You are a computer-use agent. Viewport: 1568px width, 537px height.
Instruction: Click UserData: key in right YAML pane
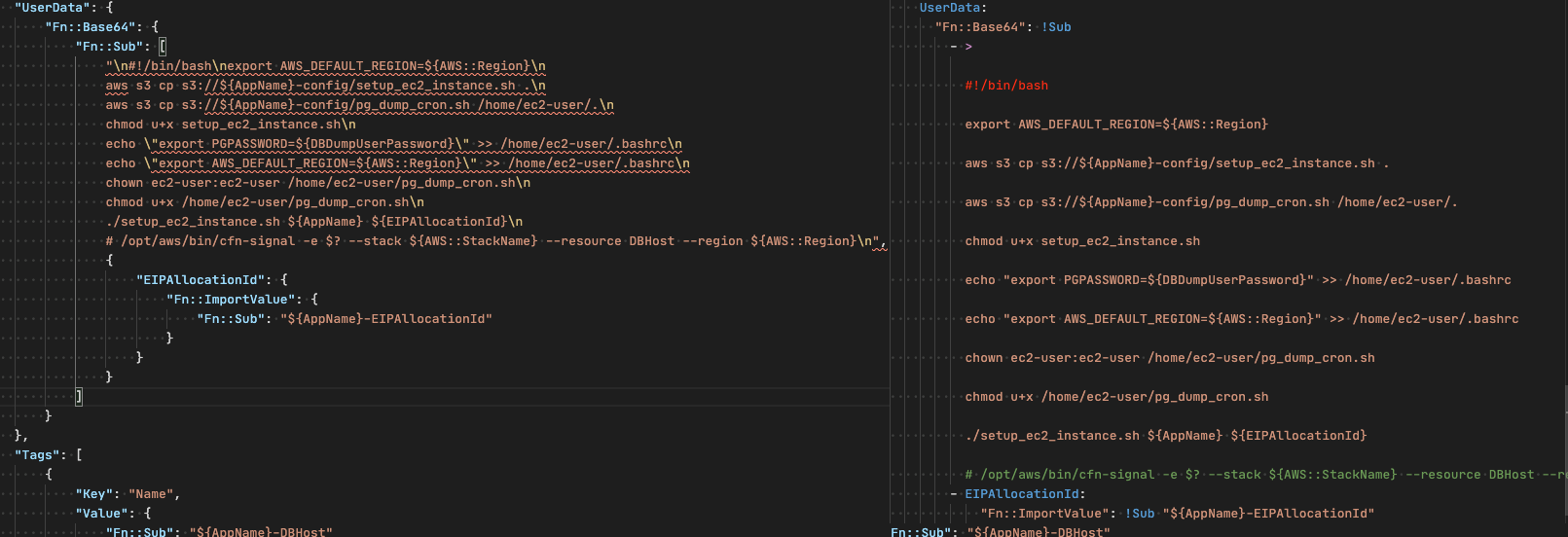954,8
